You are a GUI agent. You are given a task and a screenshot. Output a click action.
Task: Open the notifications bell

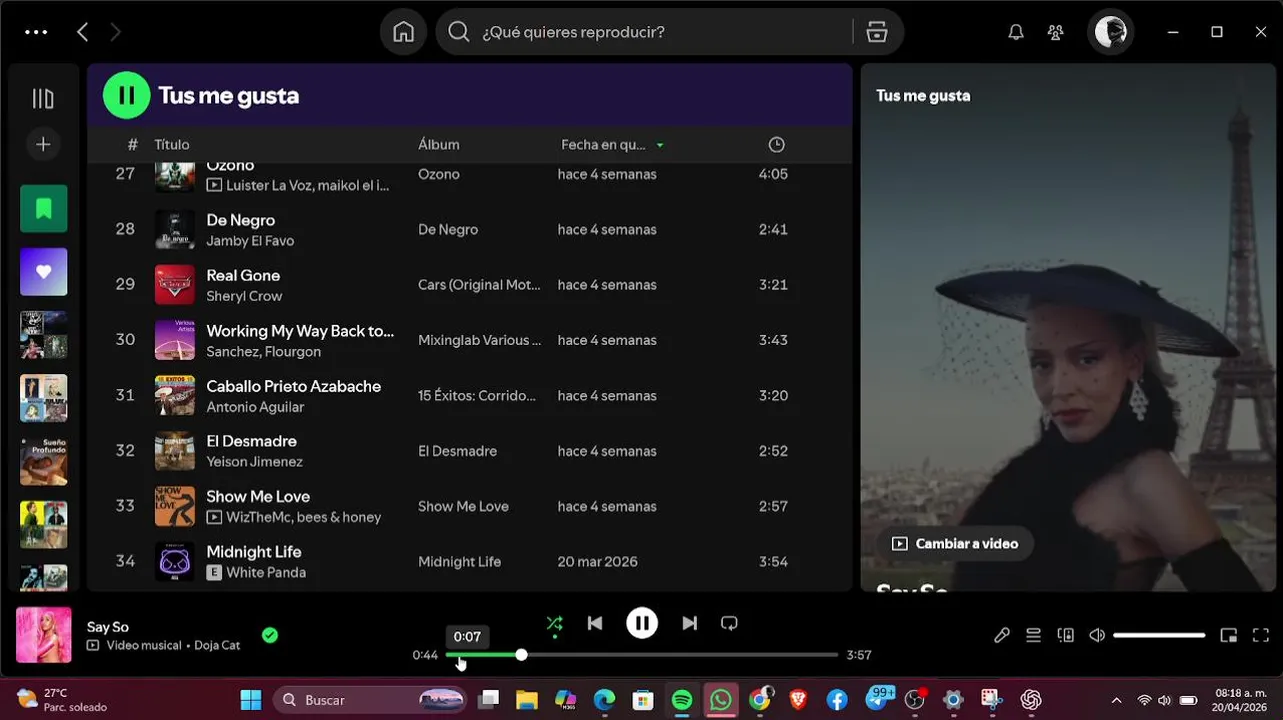click(1016, 32)
